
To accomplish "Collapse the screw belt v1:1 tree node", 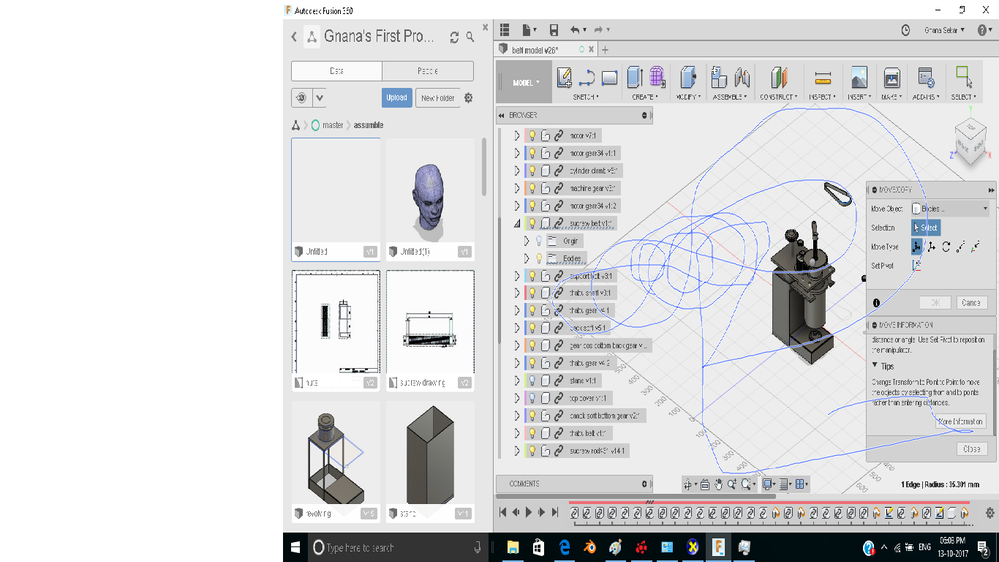I will click(x=517, y=223).
